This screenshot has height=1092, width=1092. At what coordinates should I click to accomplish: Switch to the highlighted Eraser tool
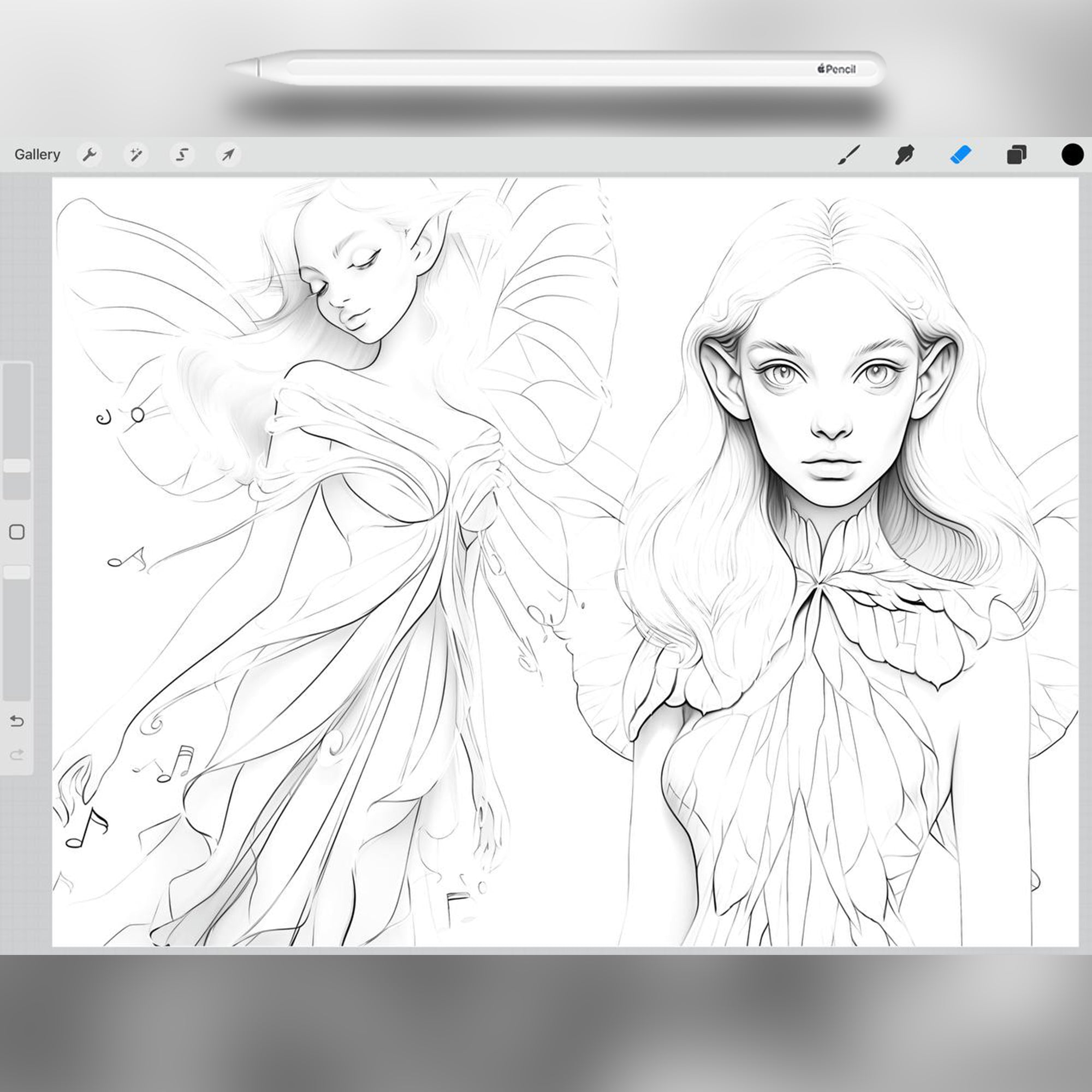tap(961, 154)
